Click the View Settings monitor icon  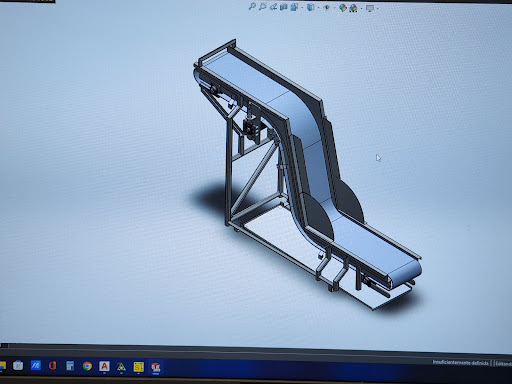(370, 8)
